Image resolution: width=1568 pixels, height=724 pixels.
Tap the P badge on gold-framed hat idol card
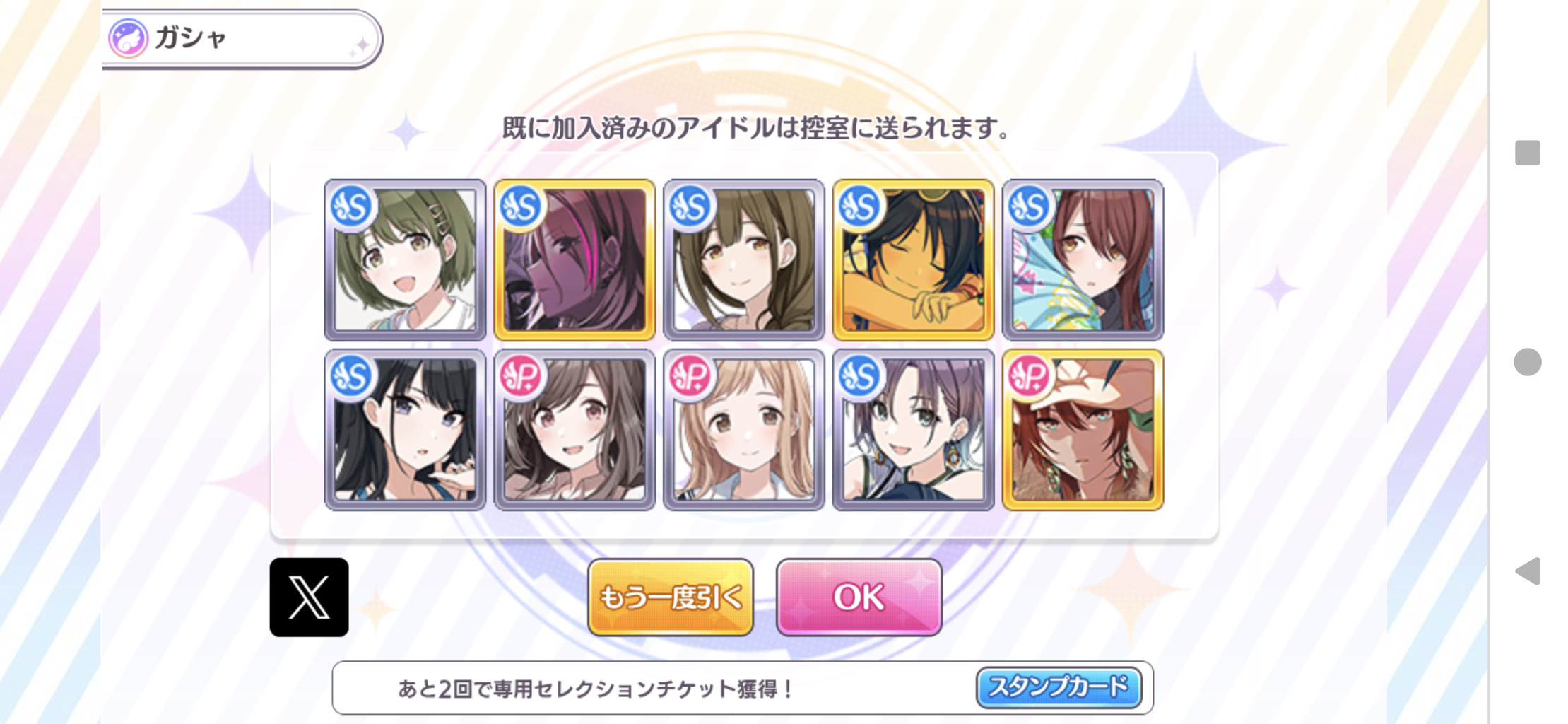pyautogui.click(x=1029, y=375)
